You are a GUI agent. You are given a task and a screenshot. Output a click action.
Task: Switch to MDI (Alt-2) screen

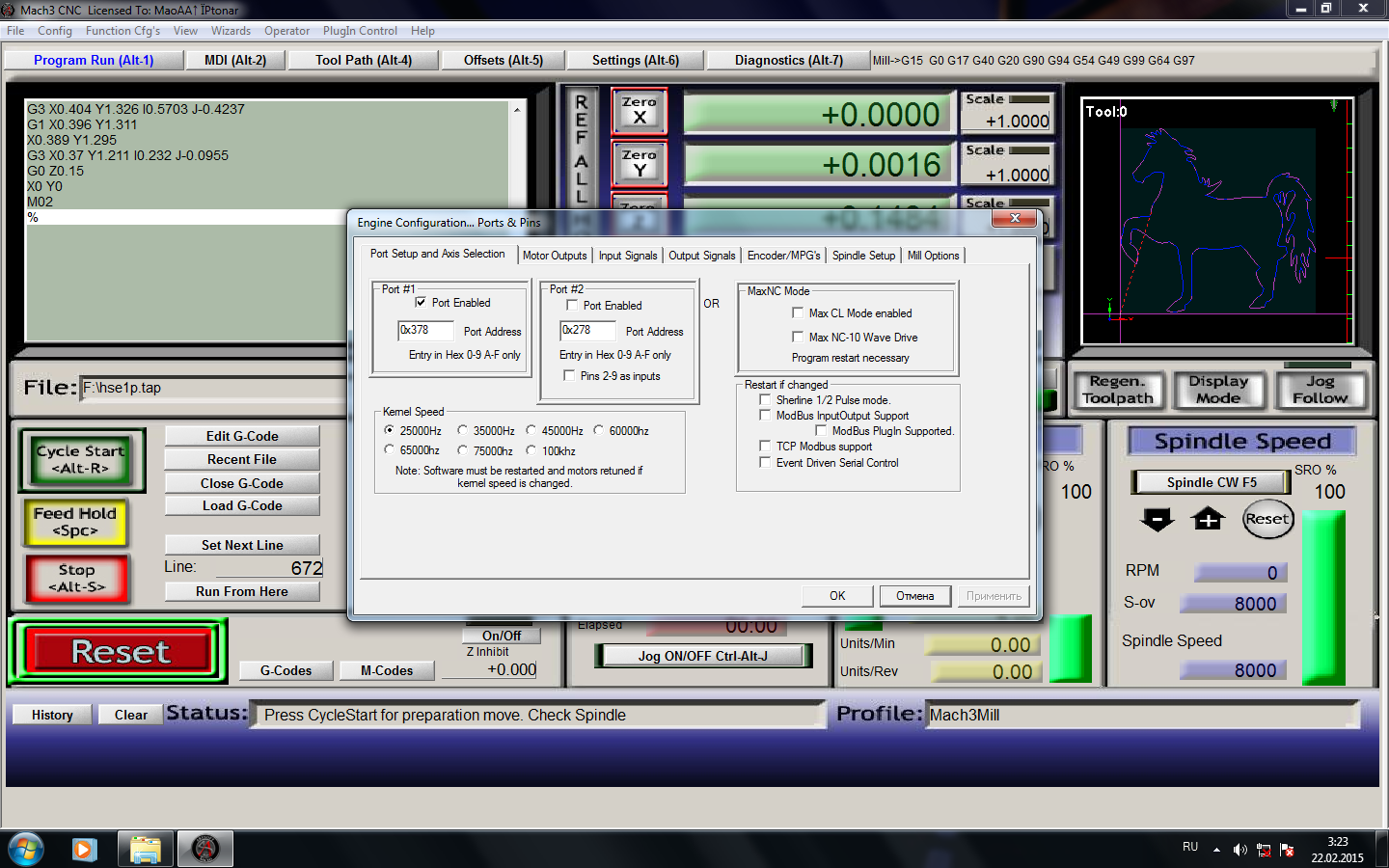coord(235,60)
